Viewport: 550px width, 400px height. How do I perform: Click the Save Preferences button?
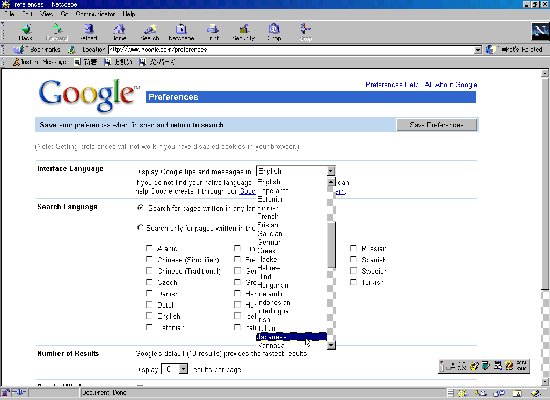[436, 125]
